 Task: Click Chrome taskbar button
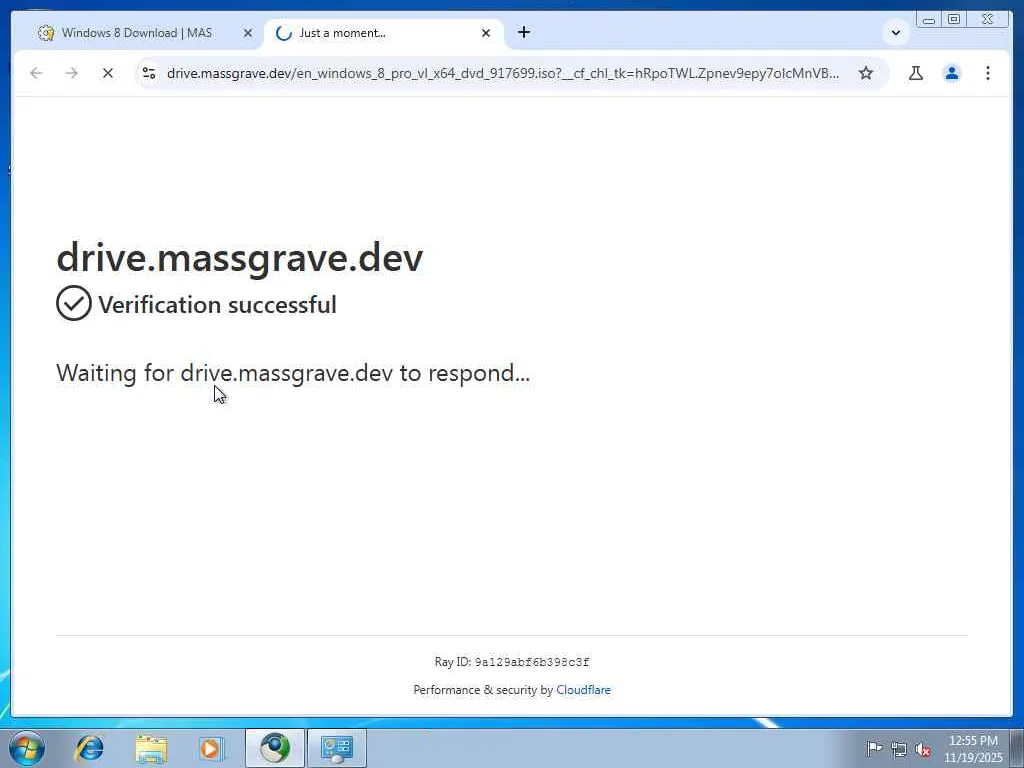click(x=275, y=748)
